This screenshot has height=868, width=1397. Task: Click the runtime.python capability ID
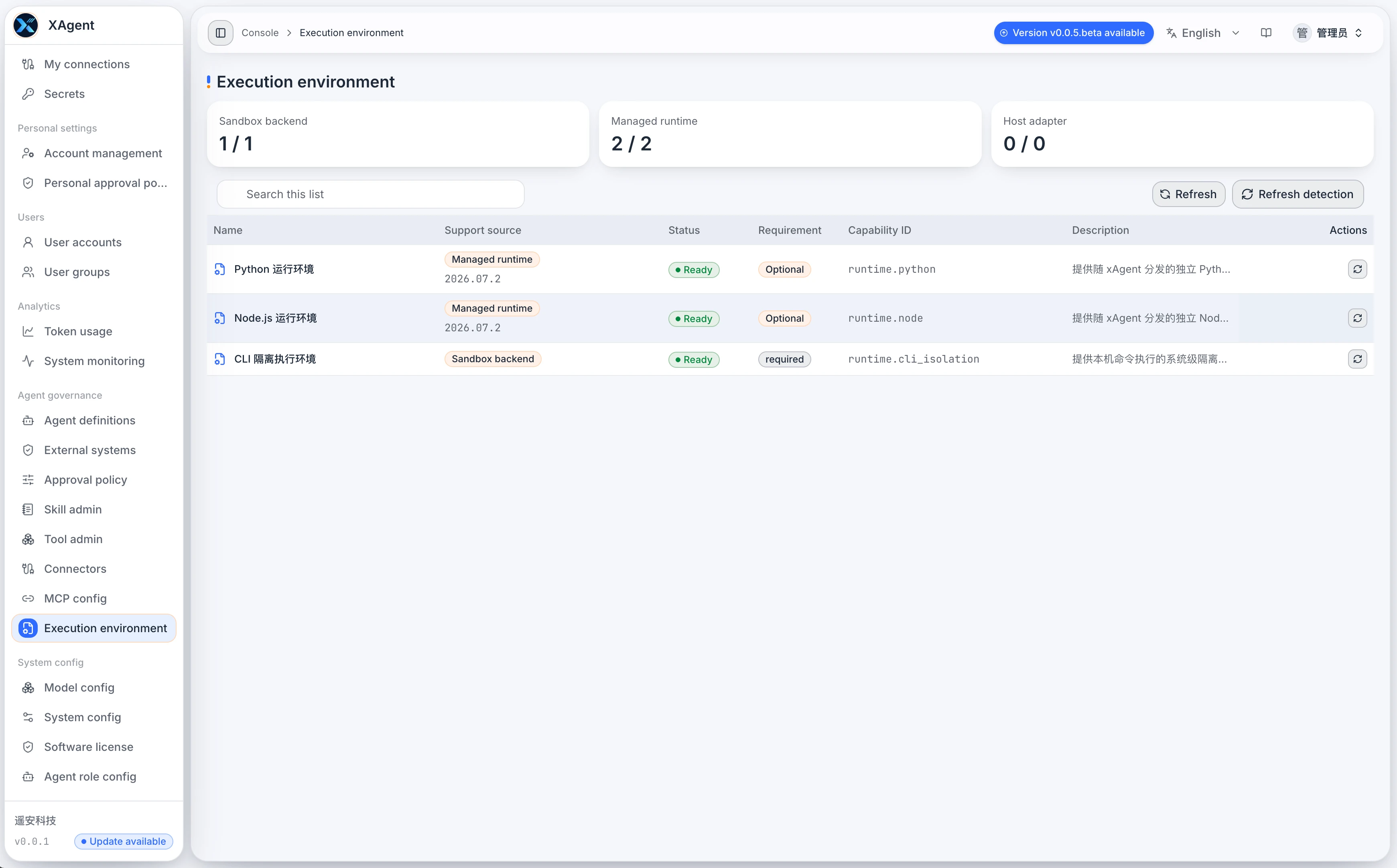(892, 269)
